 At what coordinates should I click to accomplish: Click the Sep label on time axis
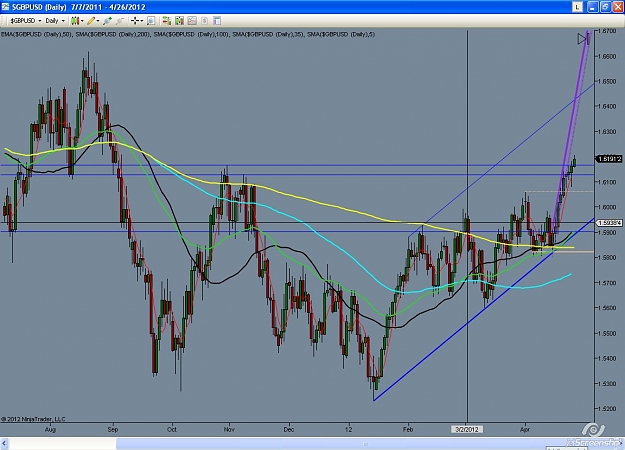click(x=113, y=429)
